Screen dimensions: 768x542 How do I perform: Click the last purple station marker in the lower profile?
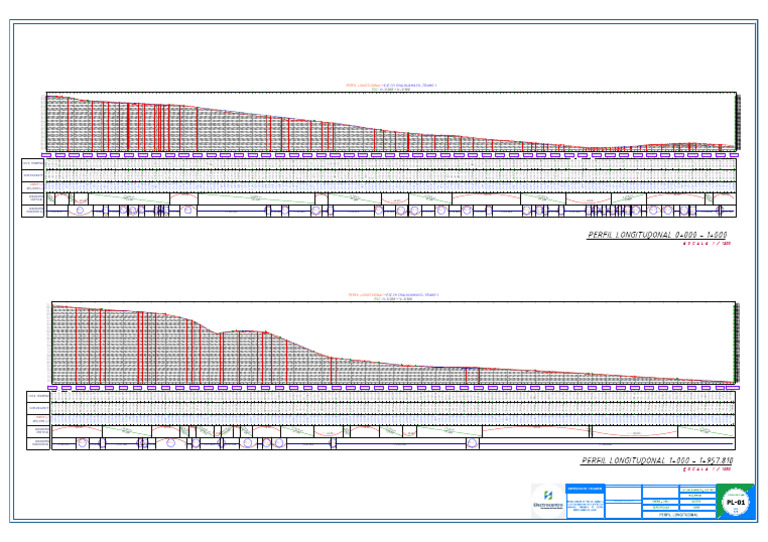[733, 386]
